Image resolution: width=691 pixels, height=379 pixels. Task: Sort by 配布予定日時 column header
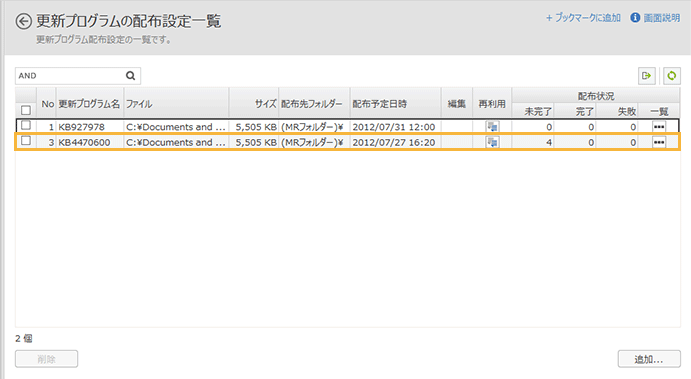pos(395,104)
